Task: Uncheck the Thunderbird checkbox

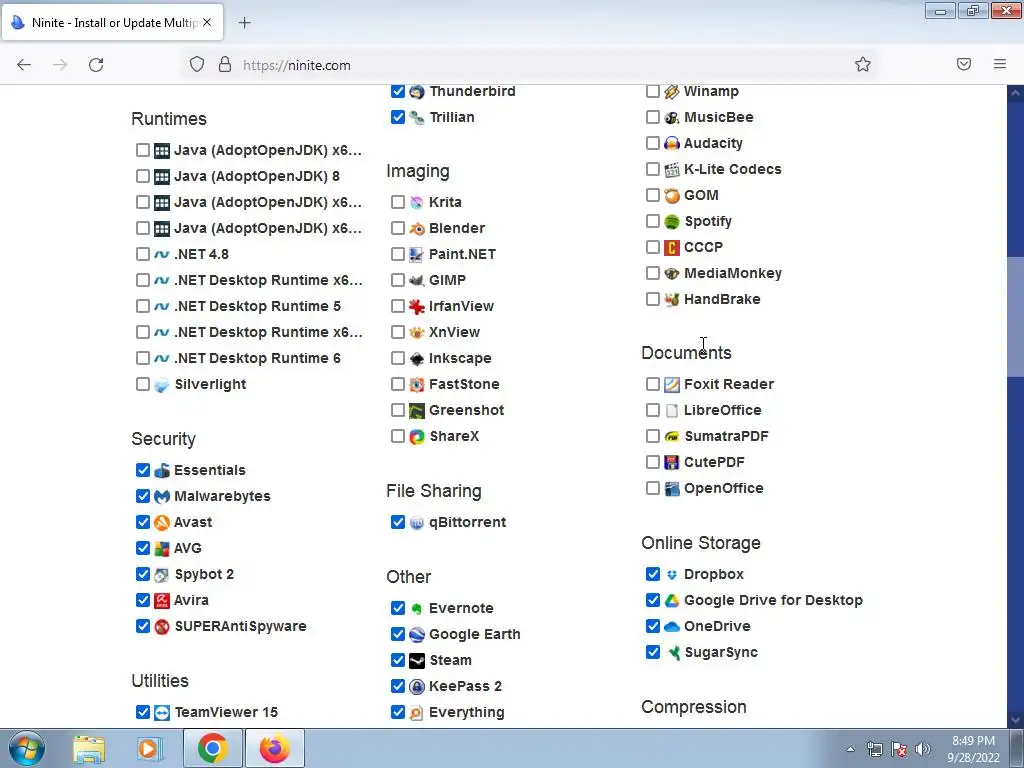Action: point(398,91)
